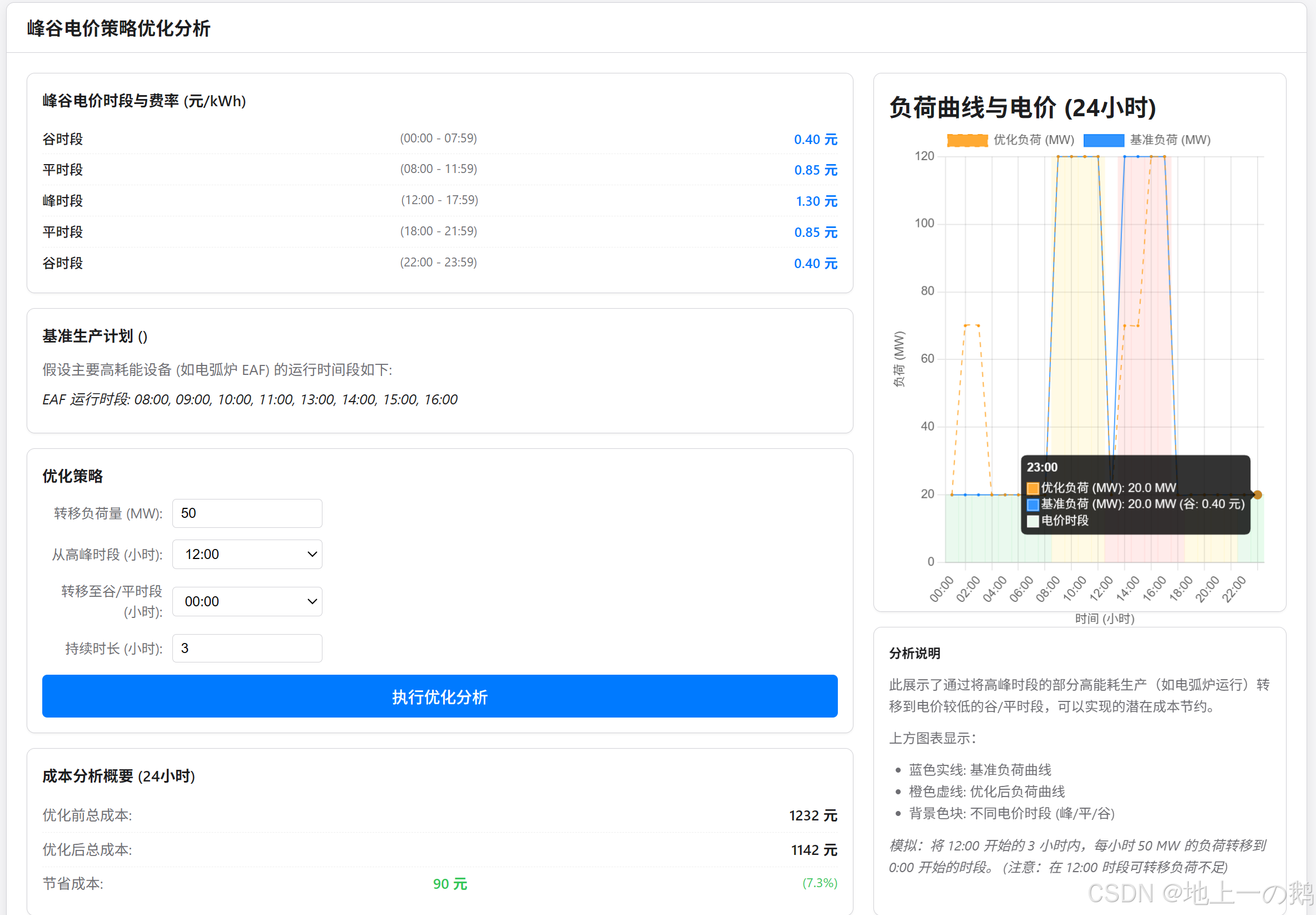Click the 优化负荷 (MW) legend label

(1034, 140)
